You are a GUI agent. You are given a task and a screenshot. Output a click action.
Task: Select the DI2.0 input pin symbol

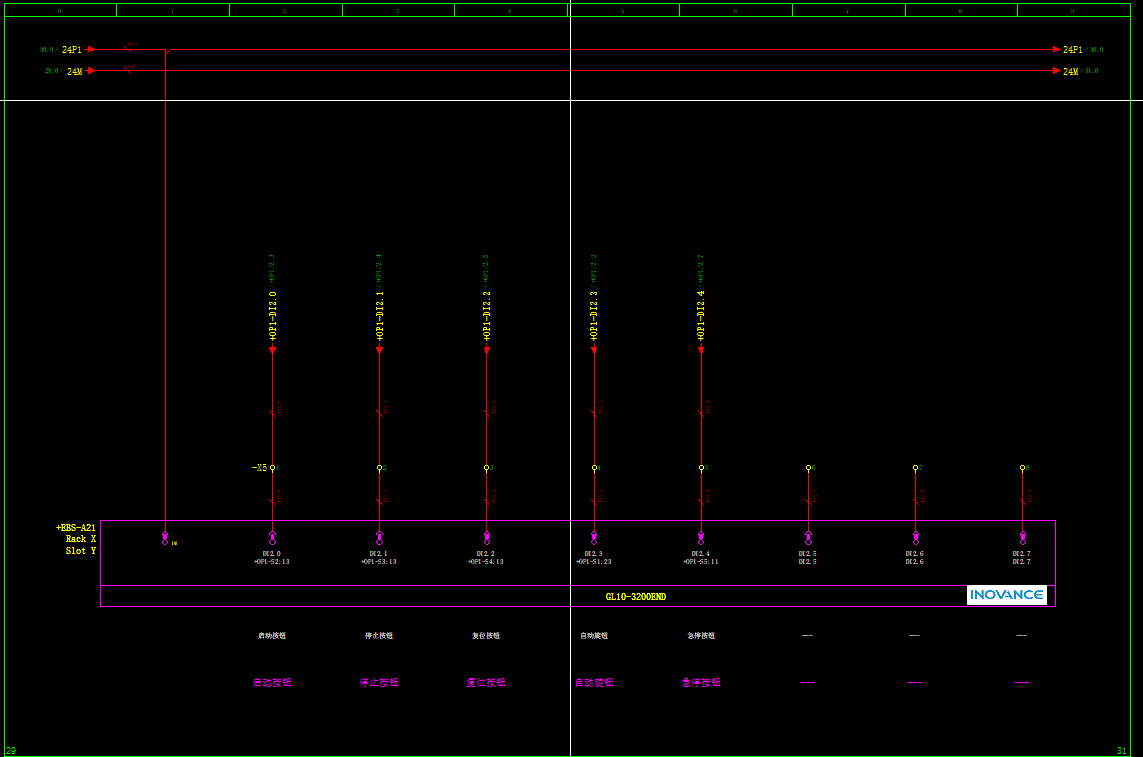click(272, 538)
